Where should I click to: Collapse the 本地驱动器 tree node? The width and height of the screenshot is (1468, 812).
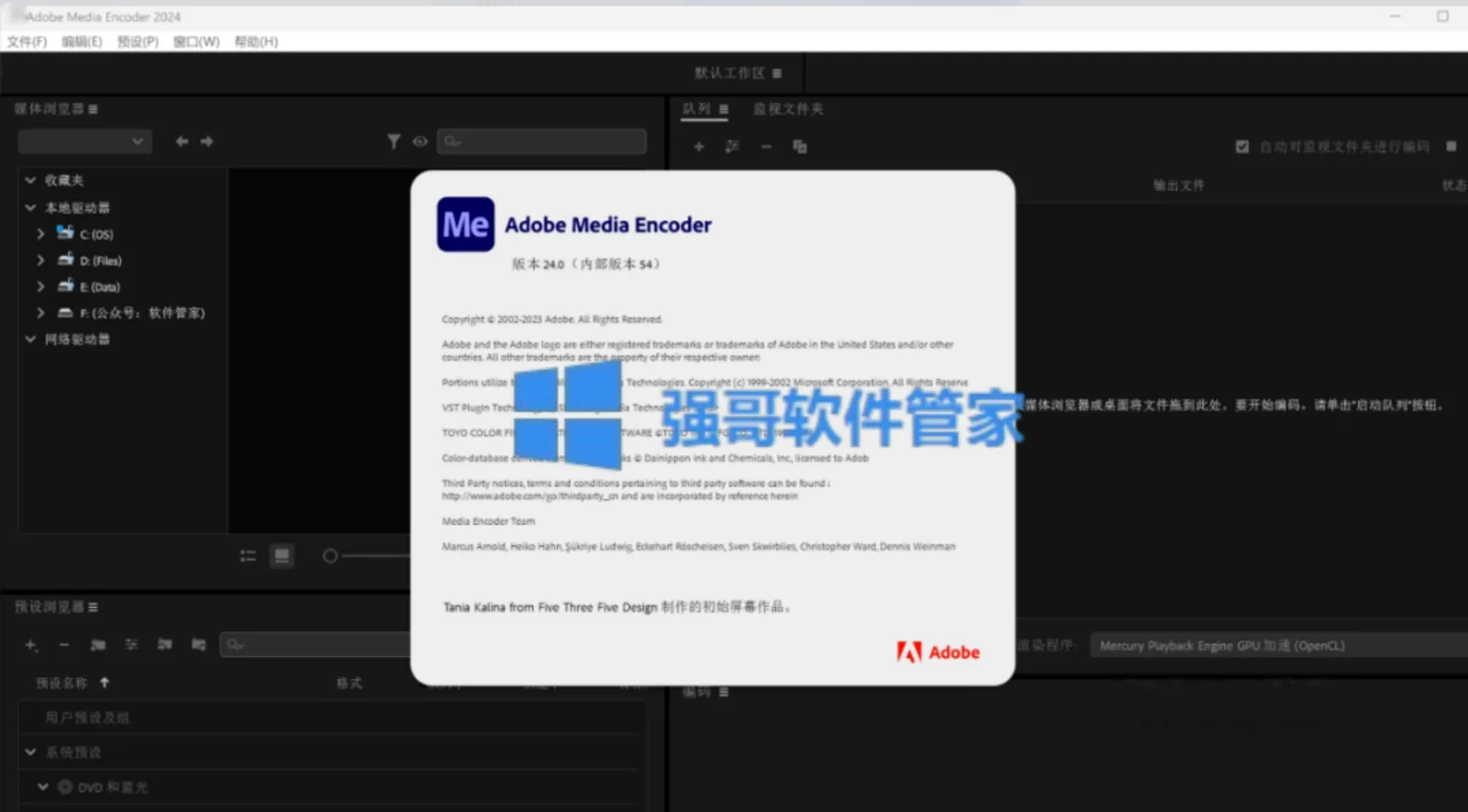pyautogui.click(x=30, y=208)
